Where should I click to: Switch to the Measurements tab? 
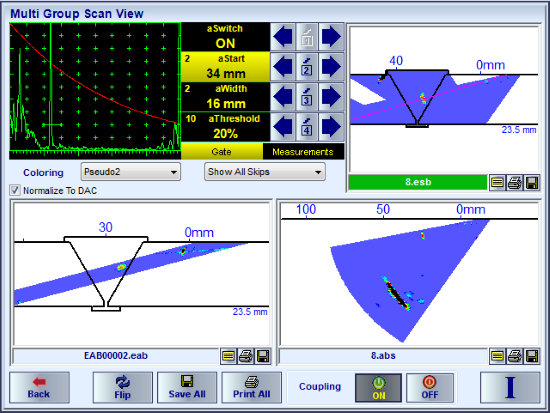tap(303, 152)
